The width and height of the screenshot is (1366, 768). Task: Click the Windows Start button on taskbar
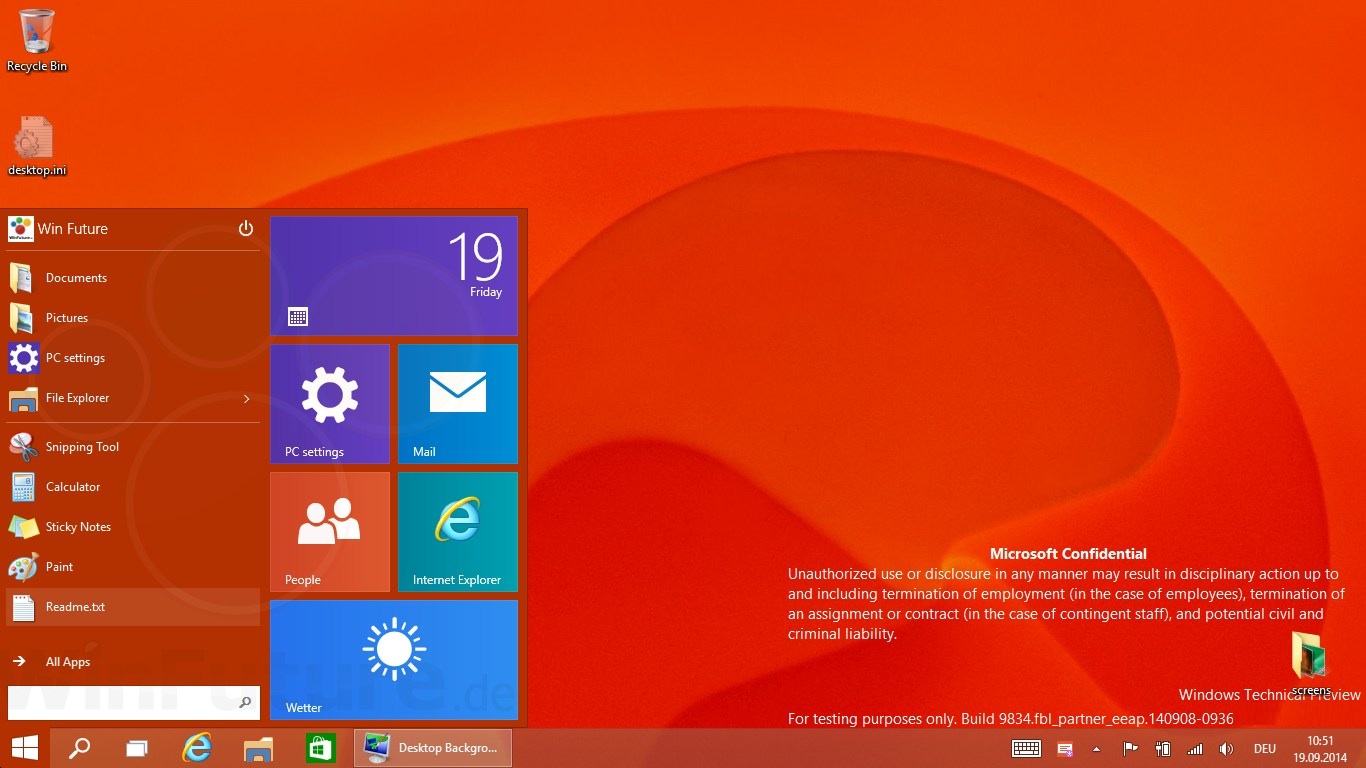pyautogui.click(x=25, y=748)
